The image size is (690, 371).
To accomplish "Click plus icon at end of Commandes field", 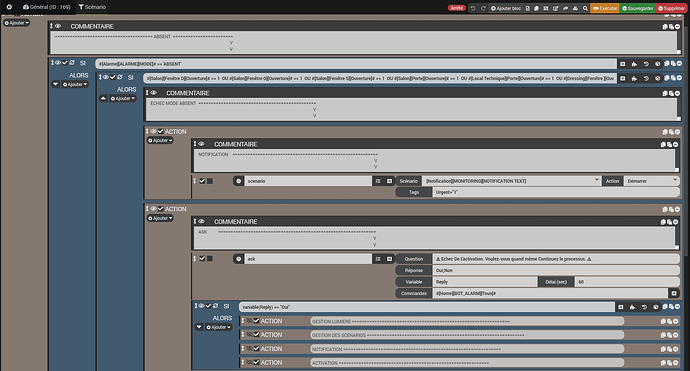I will coord(674,293).
